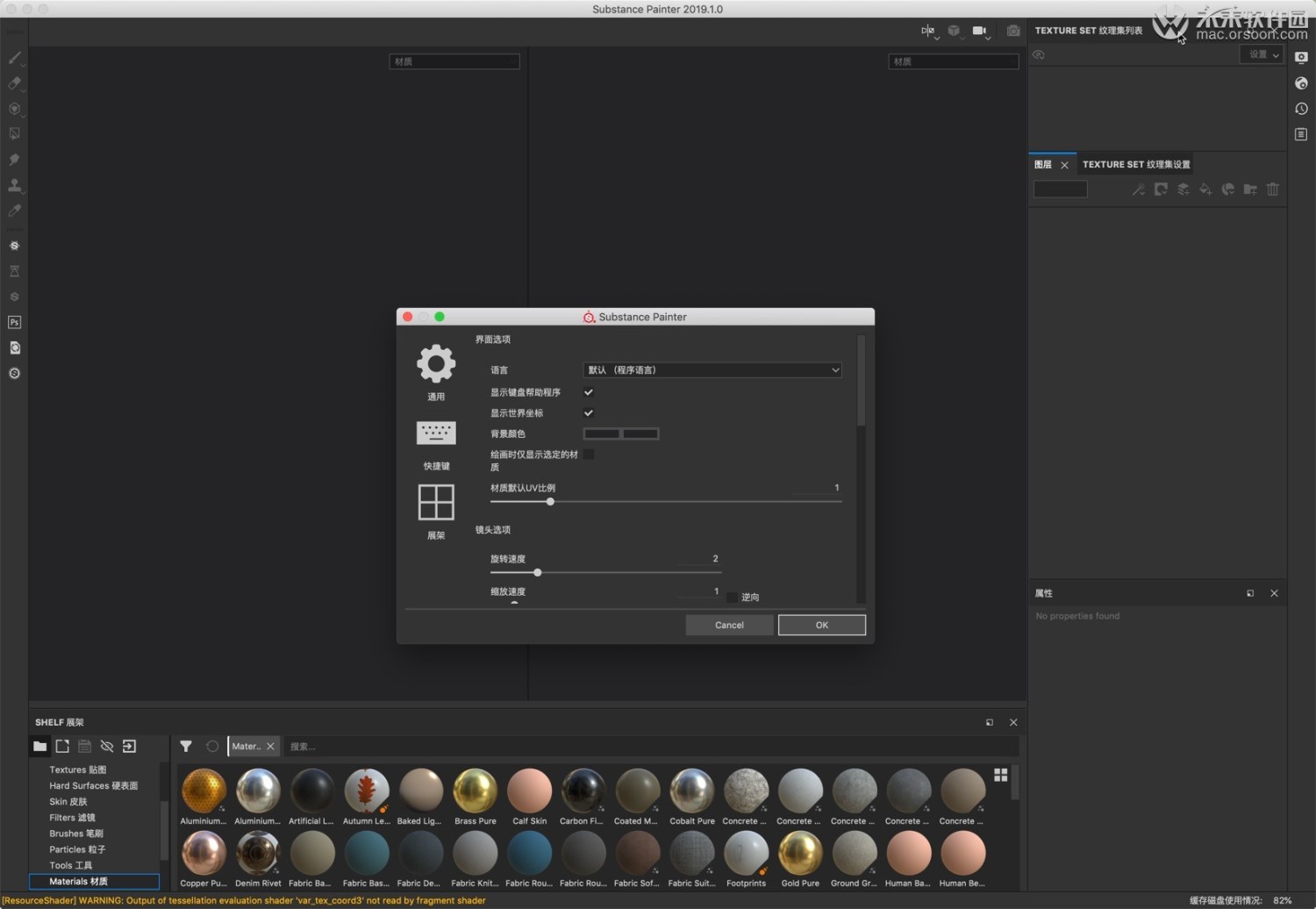Click the add mask icon in layers panel
Screen dimensions: 1316x909
pos(1161,190)
